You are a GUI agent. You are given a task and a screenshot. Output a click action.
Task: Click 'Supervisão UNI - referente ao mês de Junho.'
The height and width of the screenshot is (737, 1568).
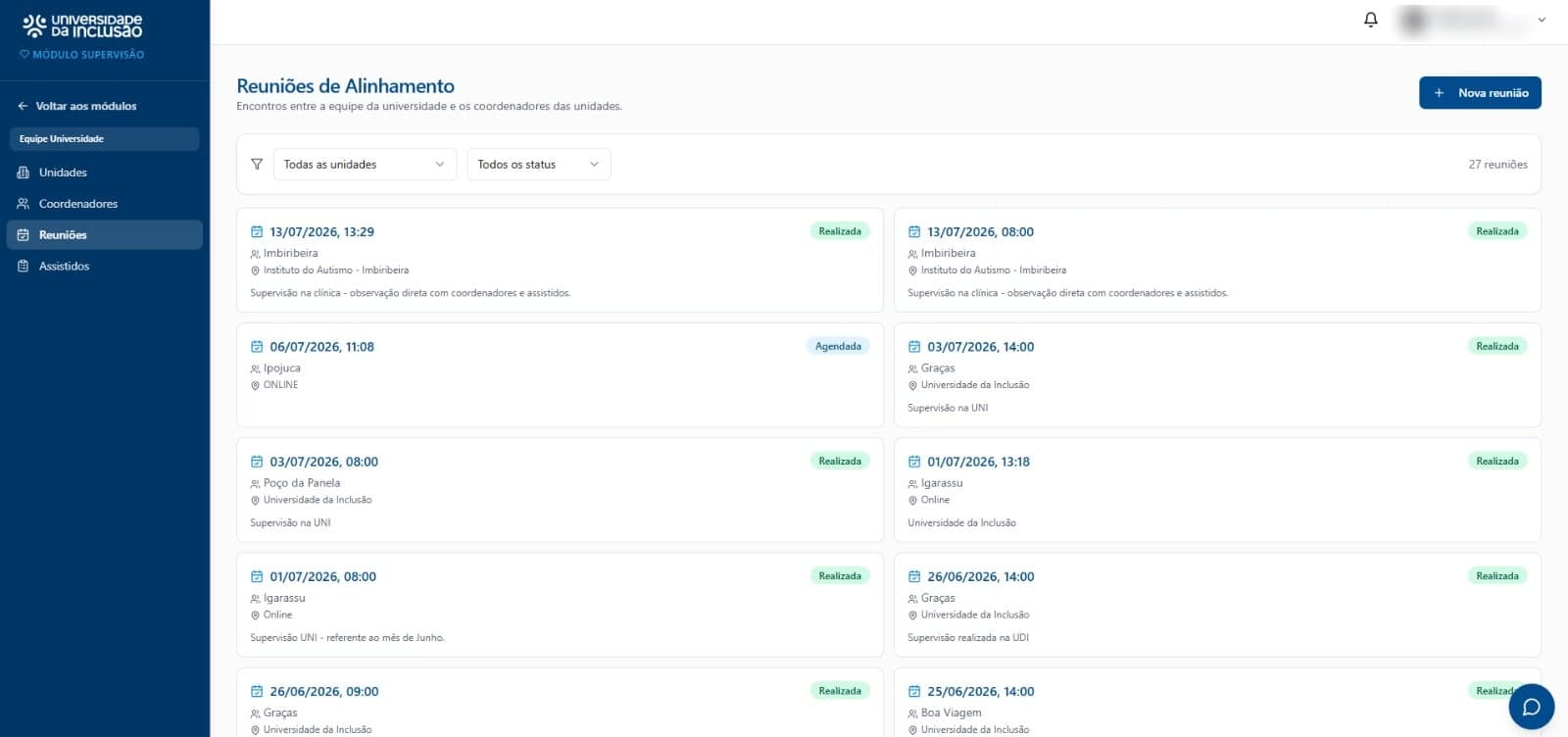pos(347,638)
